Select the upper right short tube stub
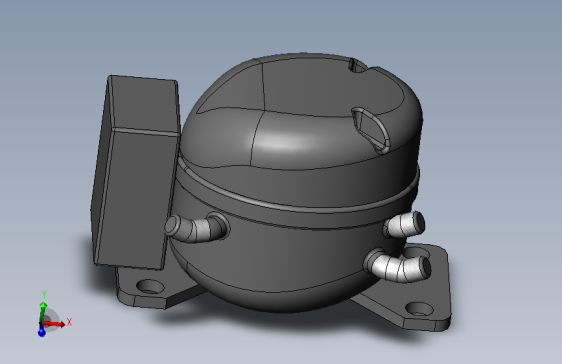Image resolution: width=562 pixels, height=364 pixels. [x=404, y=225]
